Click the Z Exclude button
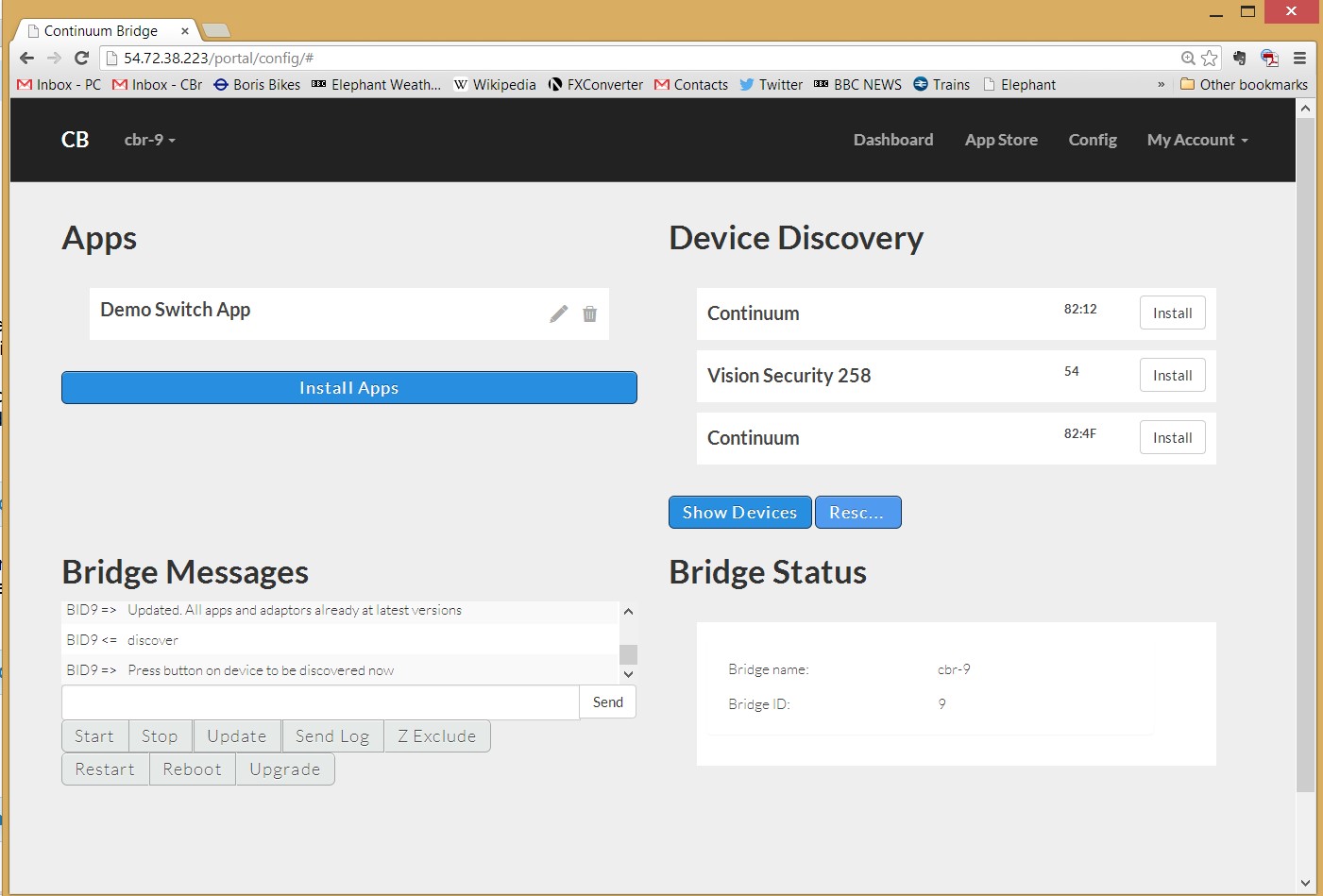This screenshot has width=1323, height=896. click(x=437, y=736)
